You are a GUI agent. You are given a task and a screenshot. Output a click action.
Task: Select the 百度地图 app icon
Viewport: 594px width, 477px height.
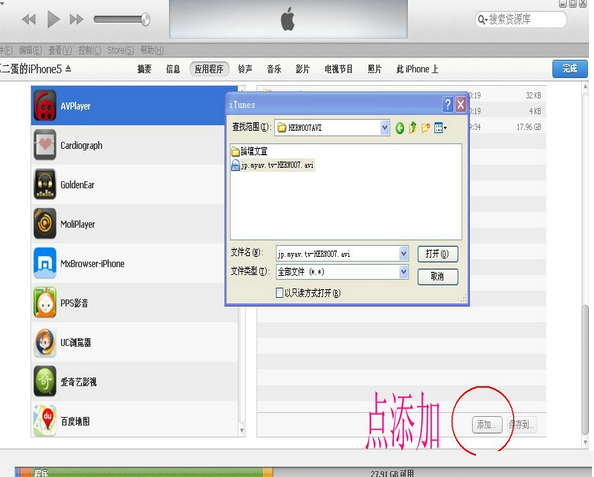click(45, 421)
